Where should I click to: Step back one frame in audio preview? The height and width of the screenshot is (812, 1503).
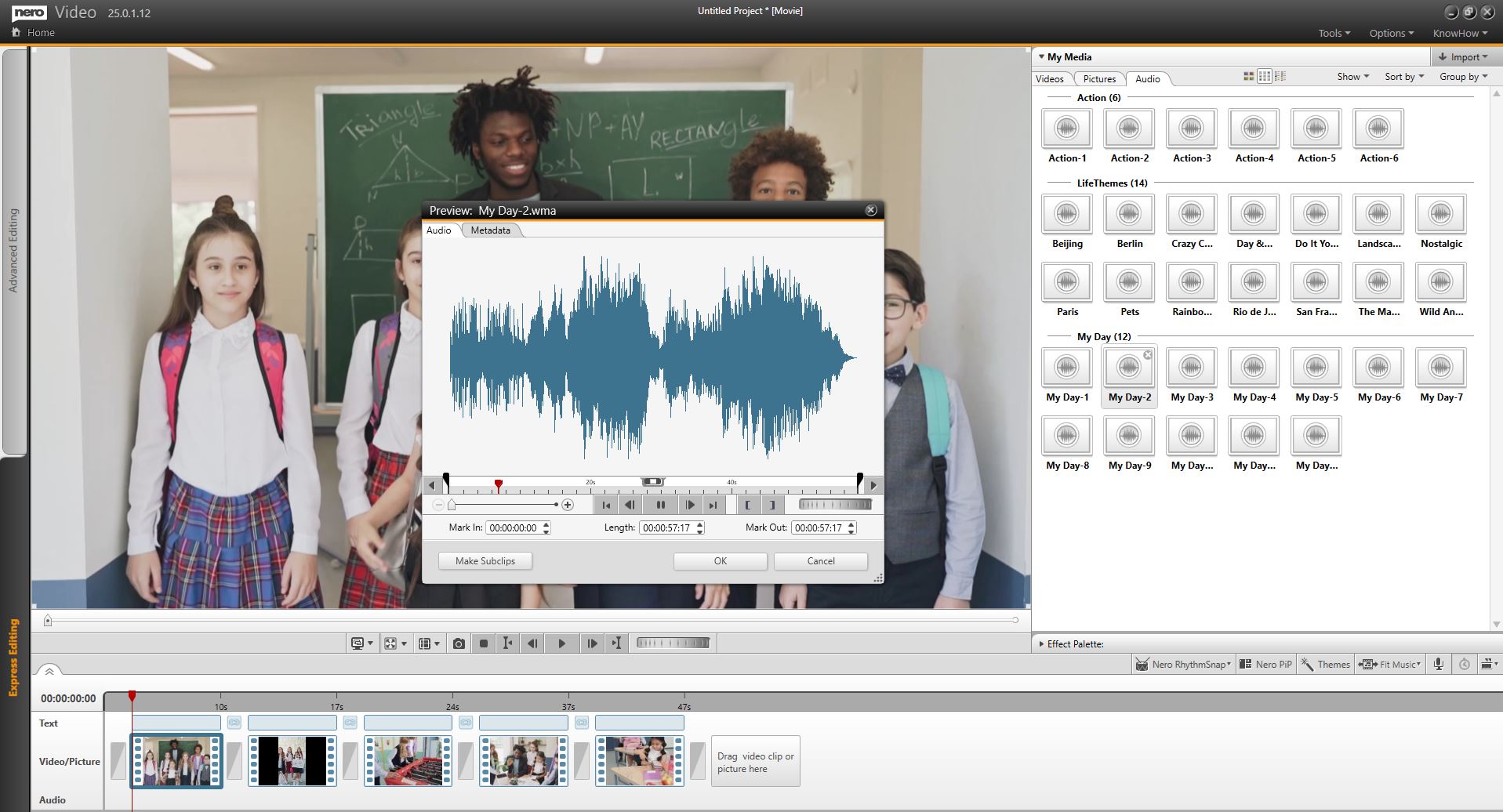tap(630, 506)
